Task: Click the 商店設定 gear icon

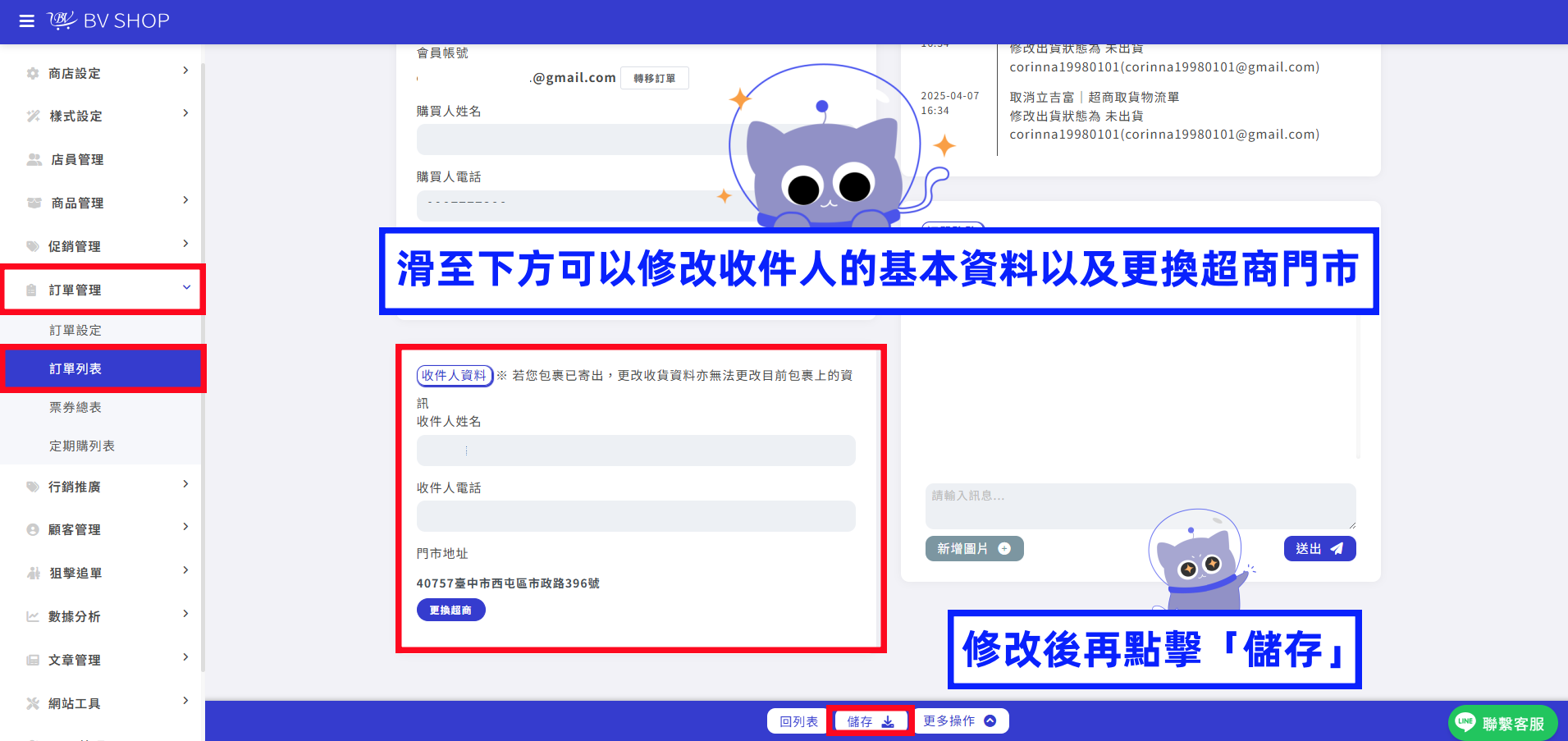Action: 33,73
